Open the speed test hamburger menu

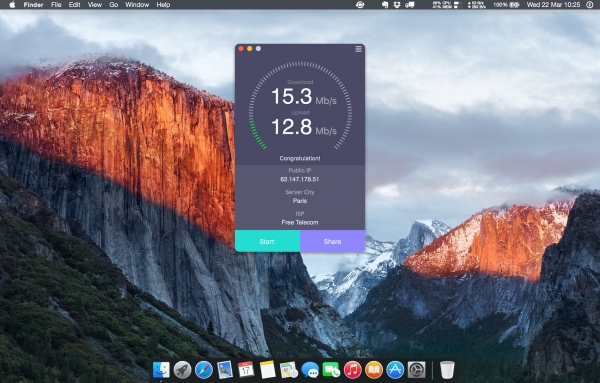tap(359, 49)
